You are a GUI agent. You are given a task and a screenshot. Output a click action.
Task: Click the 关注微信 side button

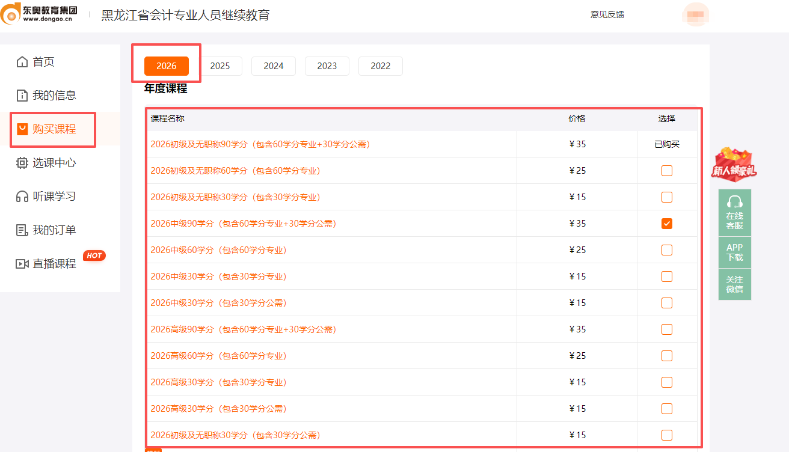pos(735,284)
